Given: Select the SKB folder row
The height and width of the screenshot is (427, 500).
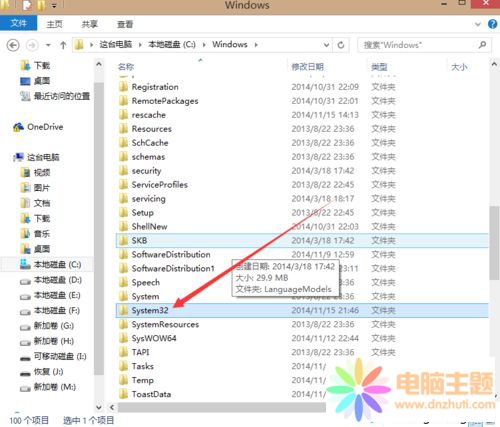Looking at the screenshot, I should pyautogui.click(x=302, y=240).
